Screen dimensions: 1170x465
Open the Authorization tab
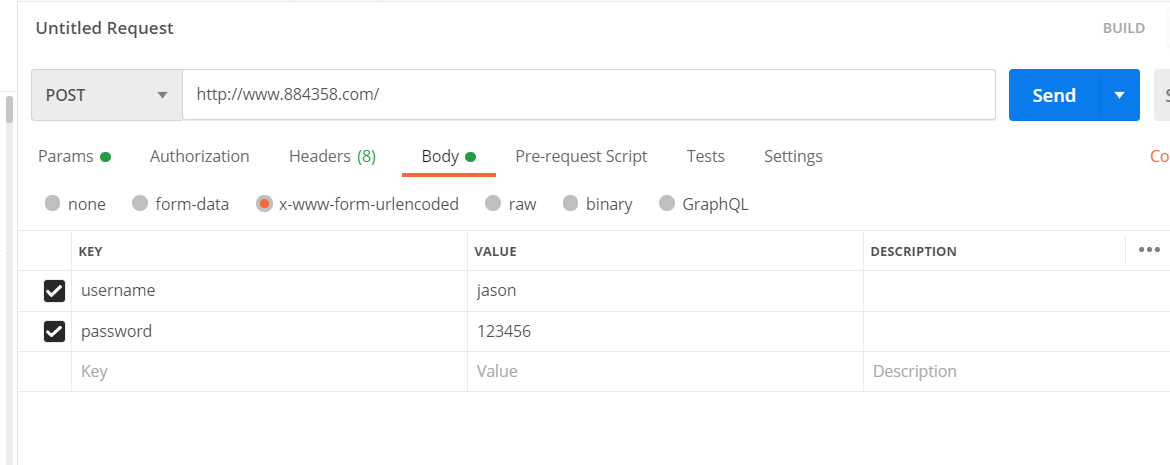click(199, 157)
